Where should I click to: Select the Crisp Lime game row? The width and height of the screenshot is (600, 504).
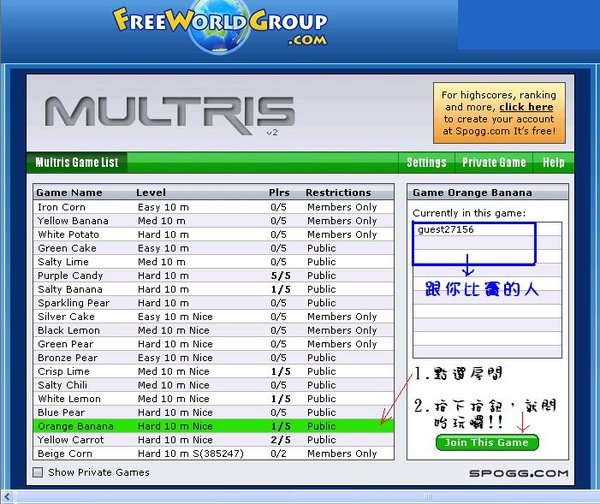tap(214, 372)
